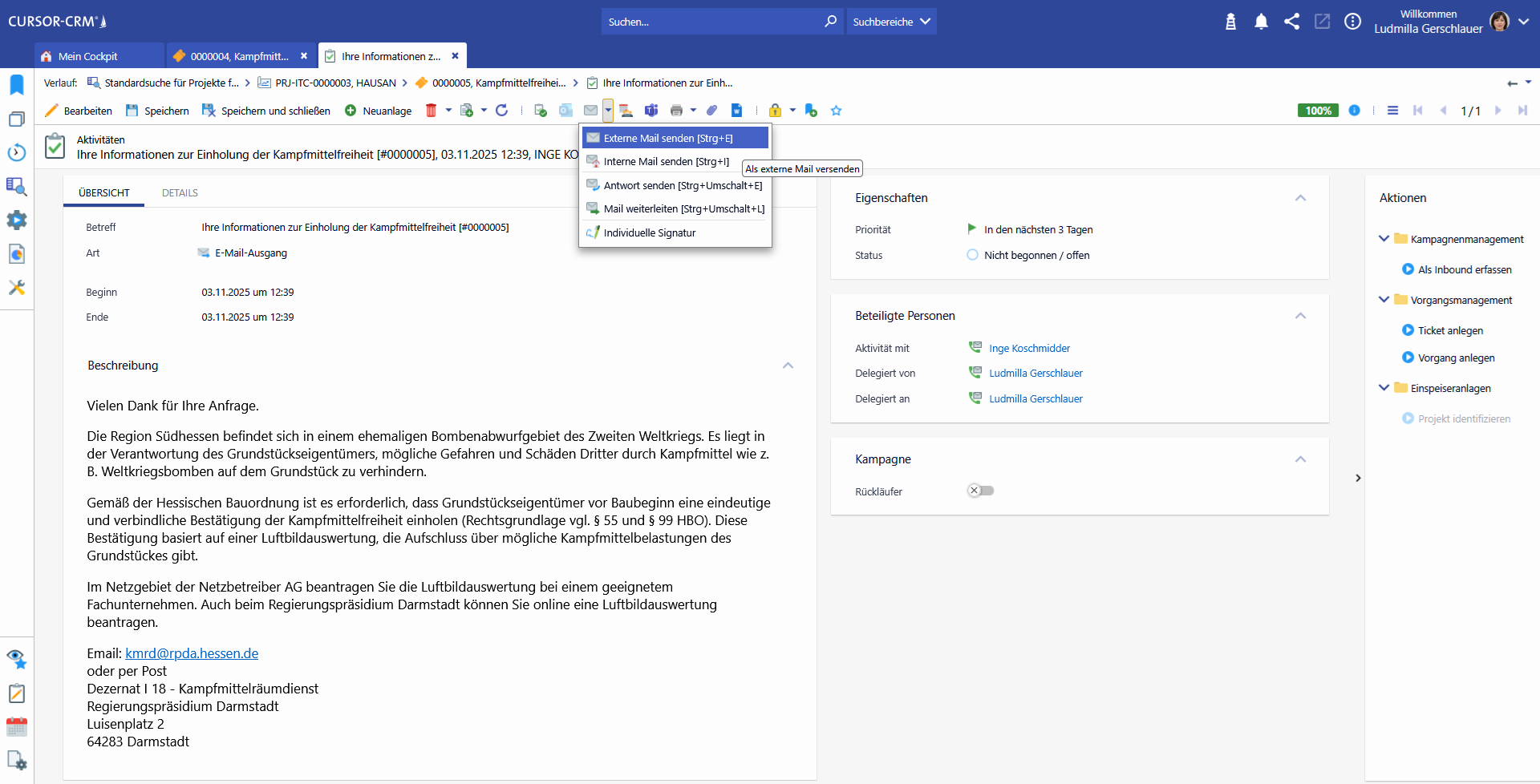Click the refresh icon in toolbar
The height and width of the screenshot is (784, 1540).
click(x=502, y=111)
